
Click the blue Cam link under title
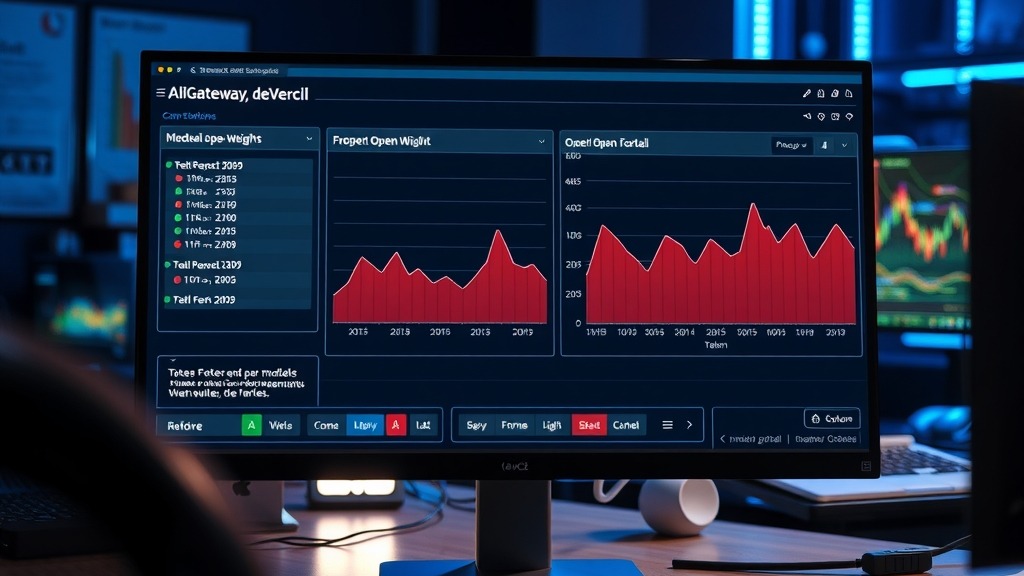click(189, 116)
